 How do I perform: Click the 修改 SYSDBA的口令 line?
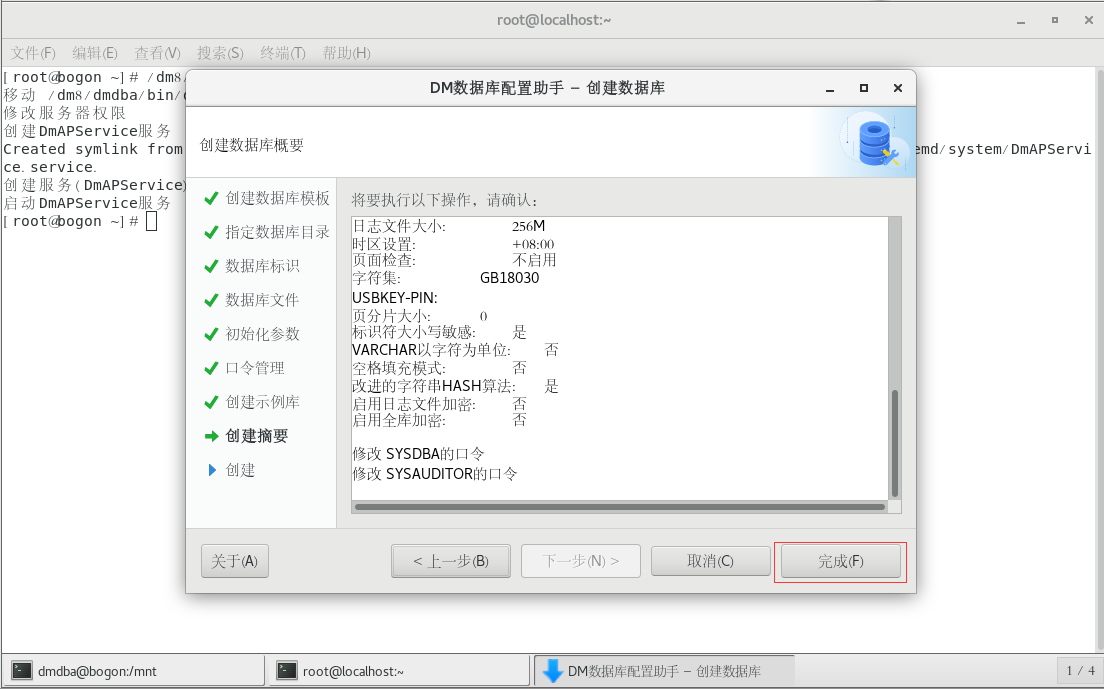[418, 454]
